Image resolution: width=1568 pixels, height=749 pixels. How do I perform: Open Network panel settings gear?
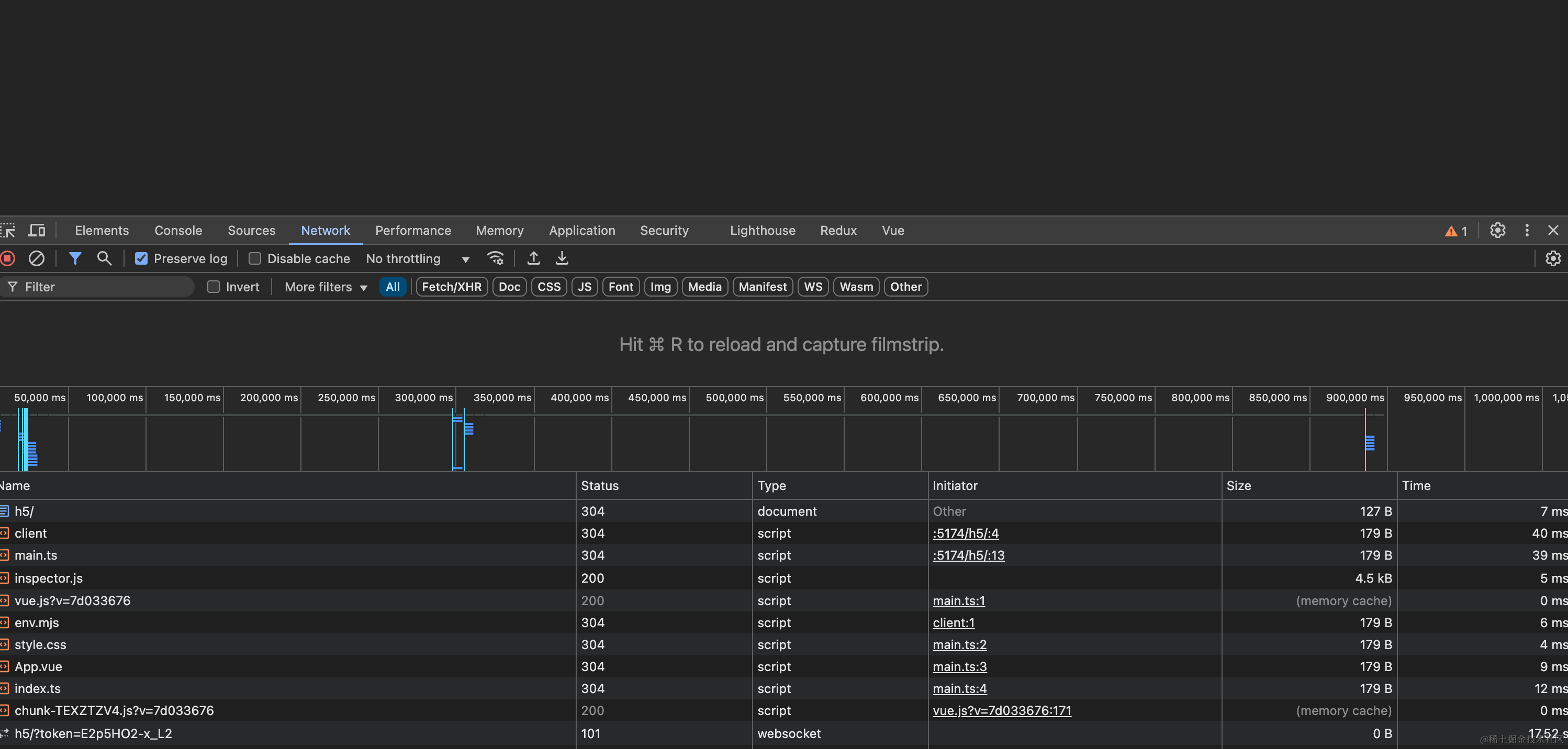point(1553,258)
